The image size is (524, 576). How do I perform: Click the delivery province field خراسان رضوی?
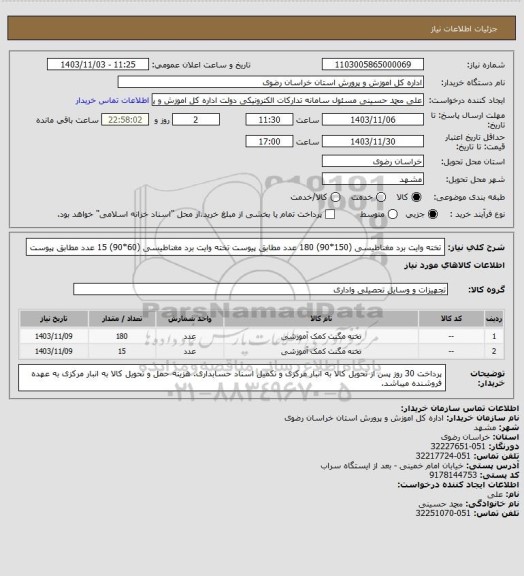(373, 161)
